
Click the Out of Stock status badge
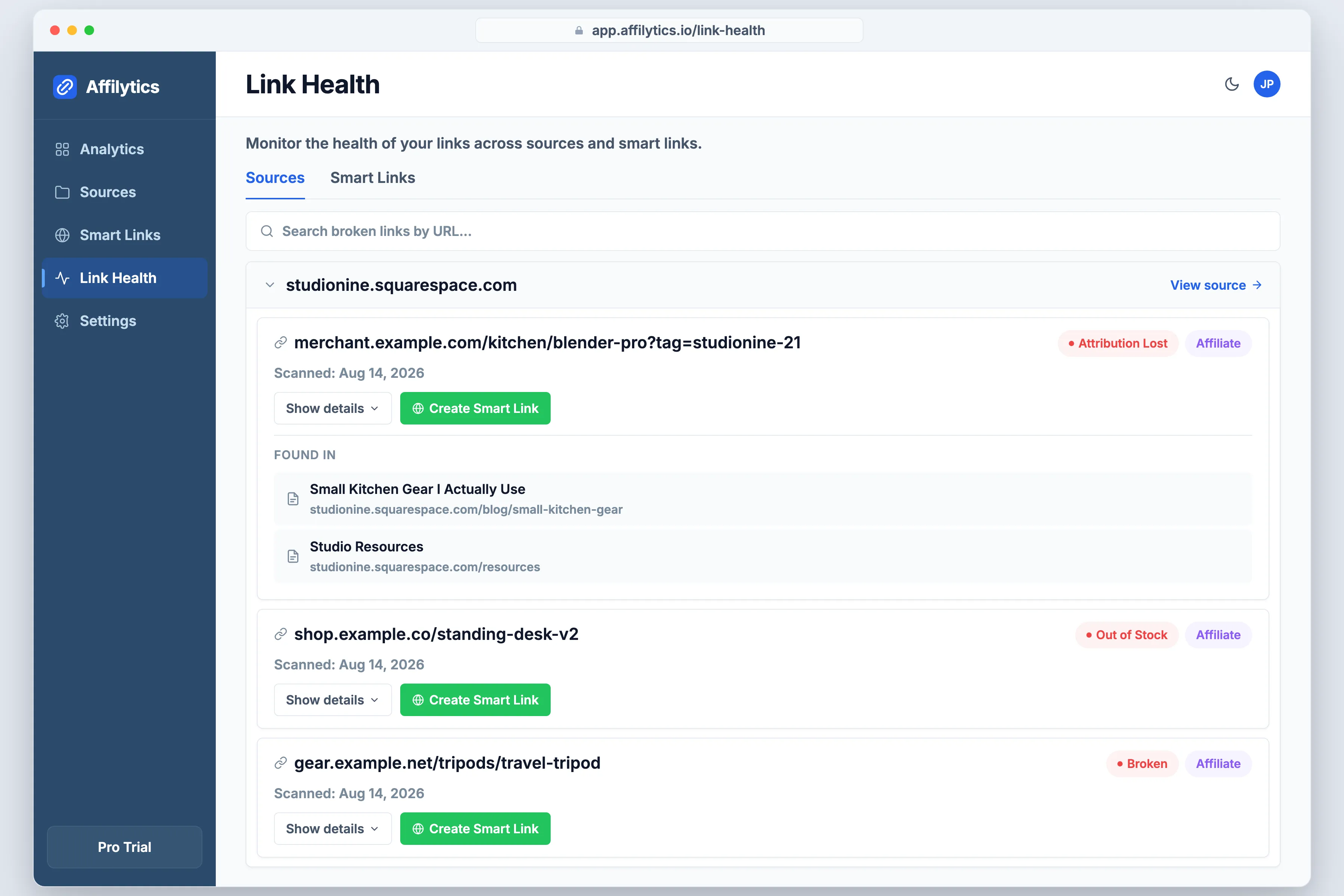(x=1127, y=635)
